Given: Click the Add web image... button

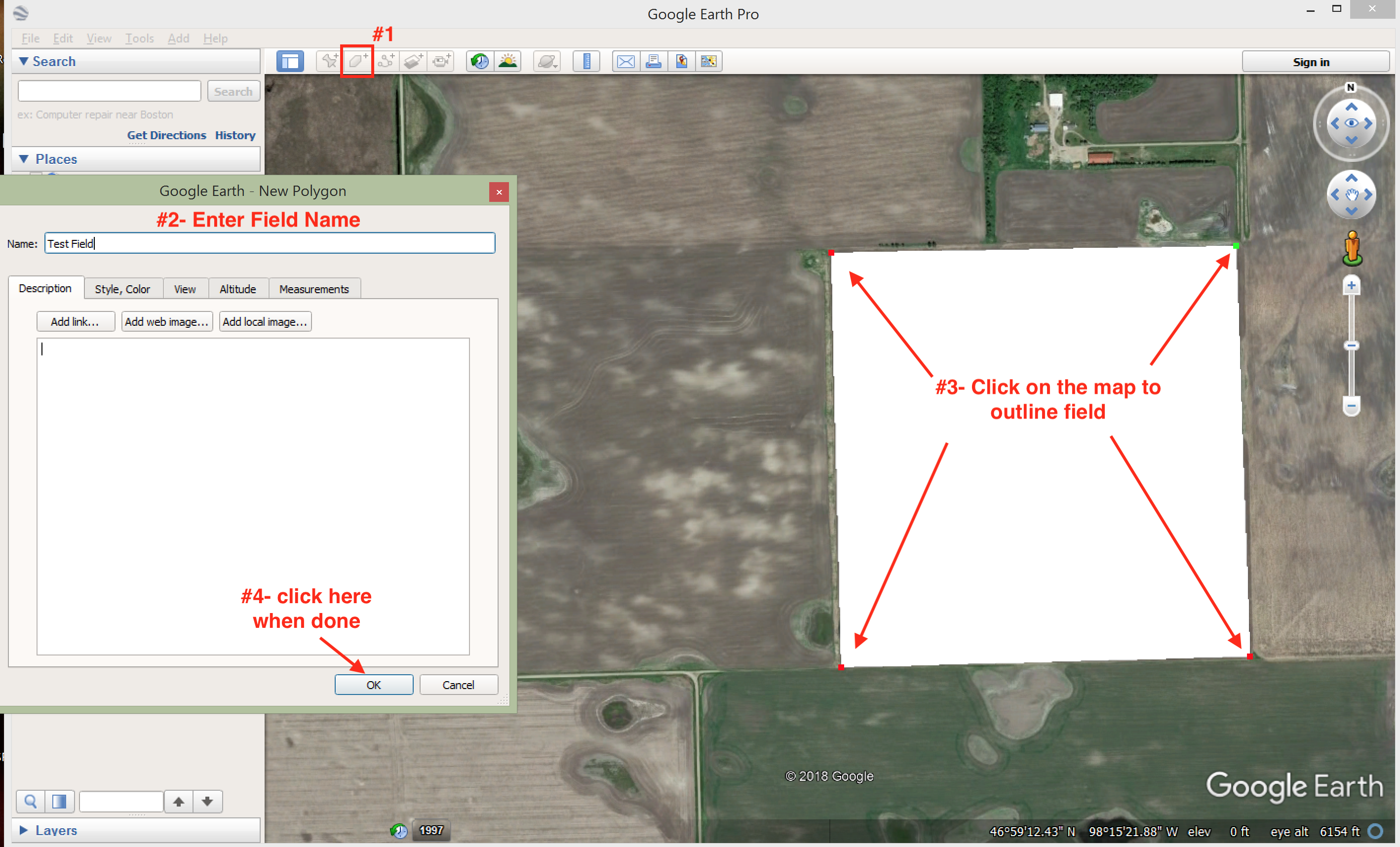Looking at the screenshot, I should point(167,321).
